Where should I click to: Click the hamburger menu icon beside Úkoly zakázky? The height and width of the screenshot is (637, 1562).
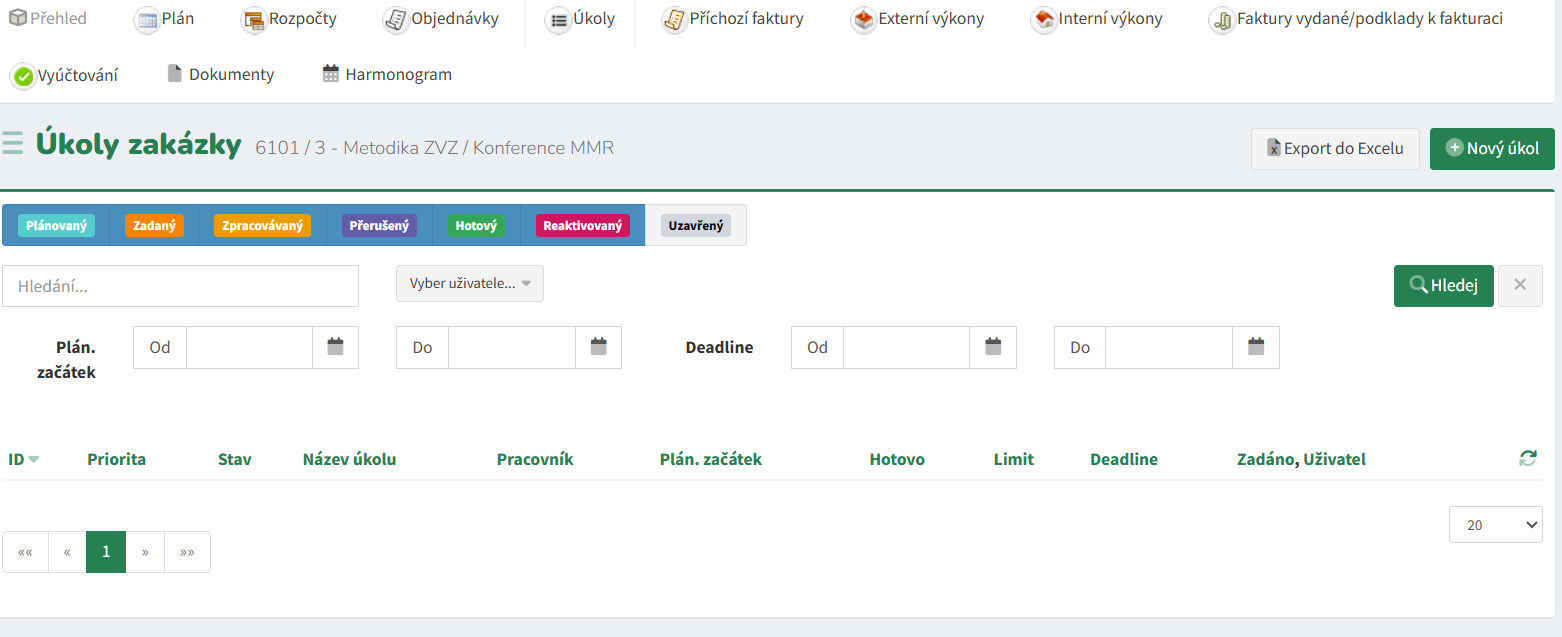tap(13, 144)
